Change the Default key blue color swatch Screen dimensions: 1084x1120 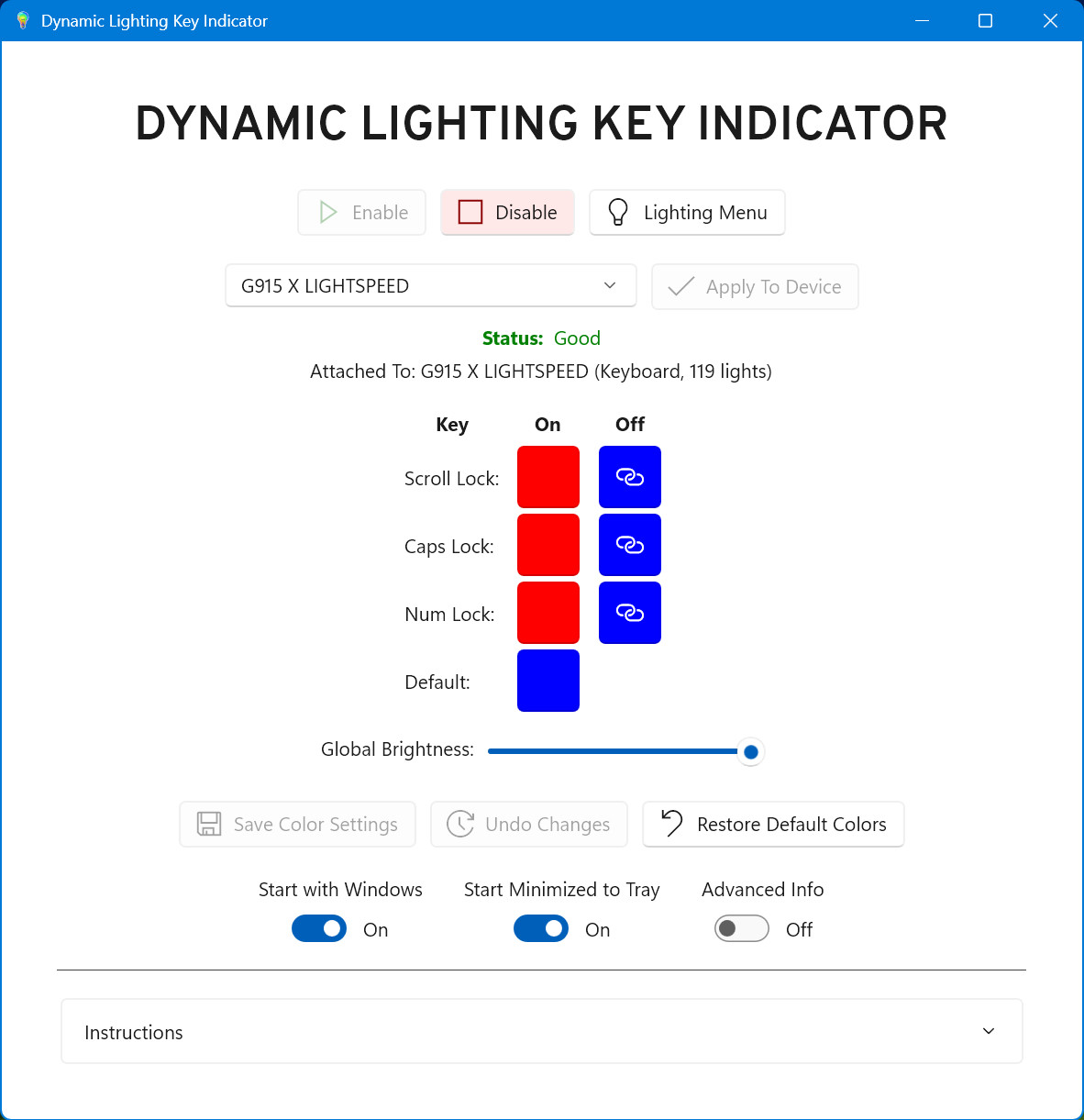click(x=548, y=681)
